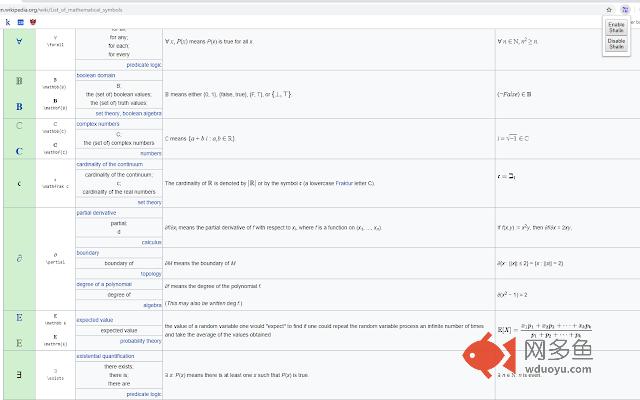Click the bookmark star icon in address bar
Viewport: 640px width, 400px height.
tap(609, 8)
